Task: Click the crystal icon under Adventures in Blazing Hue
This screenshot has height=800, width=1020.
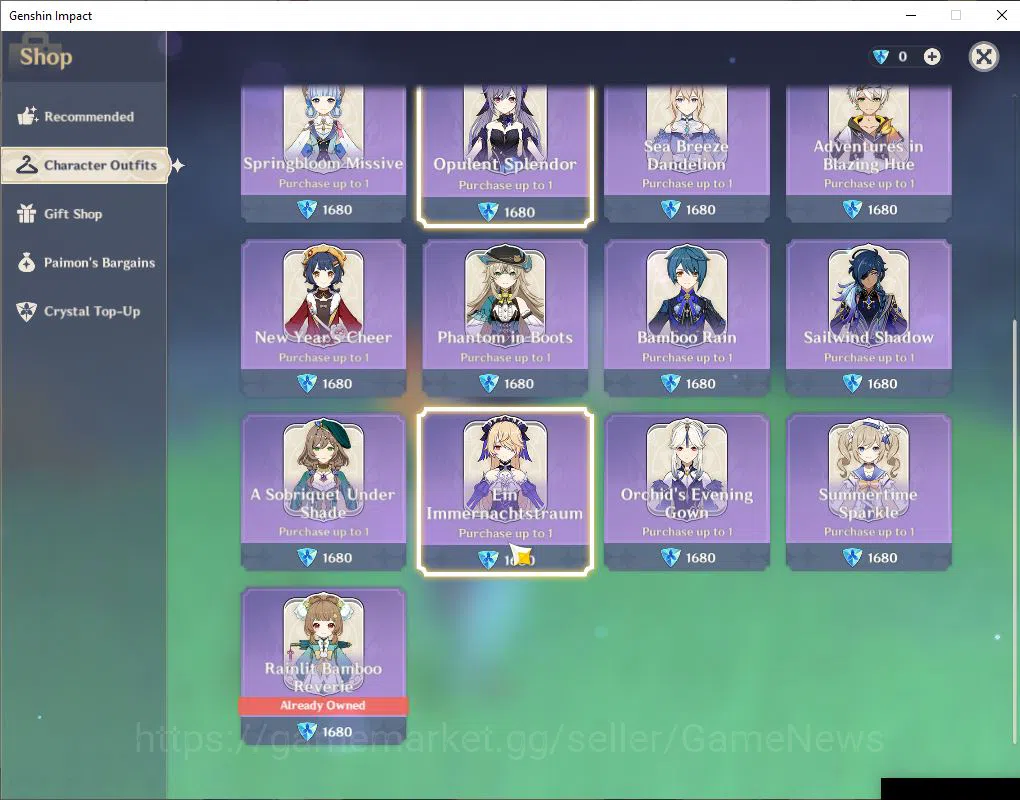Action: [x=852, y=209]
